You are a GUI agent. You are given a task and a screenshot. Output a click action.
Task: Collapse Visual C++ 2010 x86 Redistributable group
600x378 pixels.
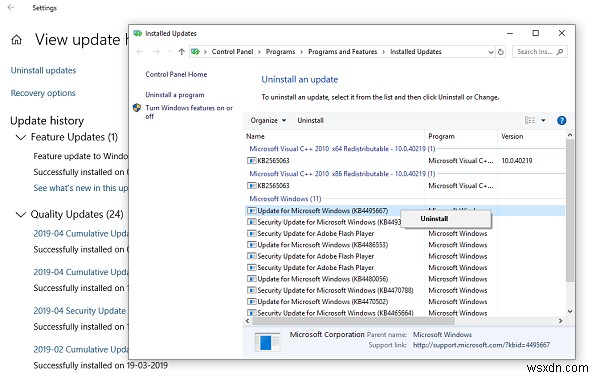click(x=342, y=174)
